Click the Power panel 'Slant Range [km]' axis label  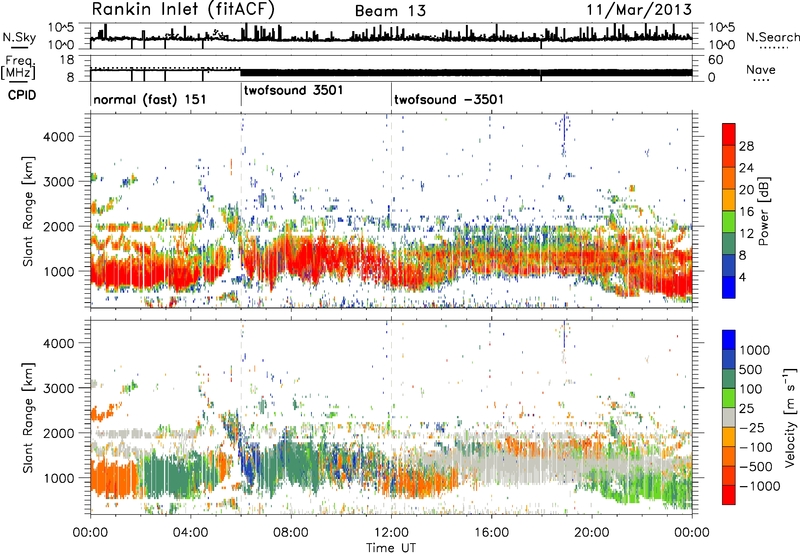click(x=28, y=211)
